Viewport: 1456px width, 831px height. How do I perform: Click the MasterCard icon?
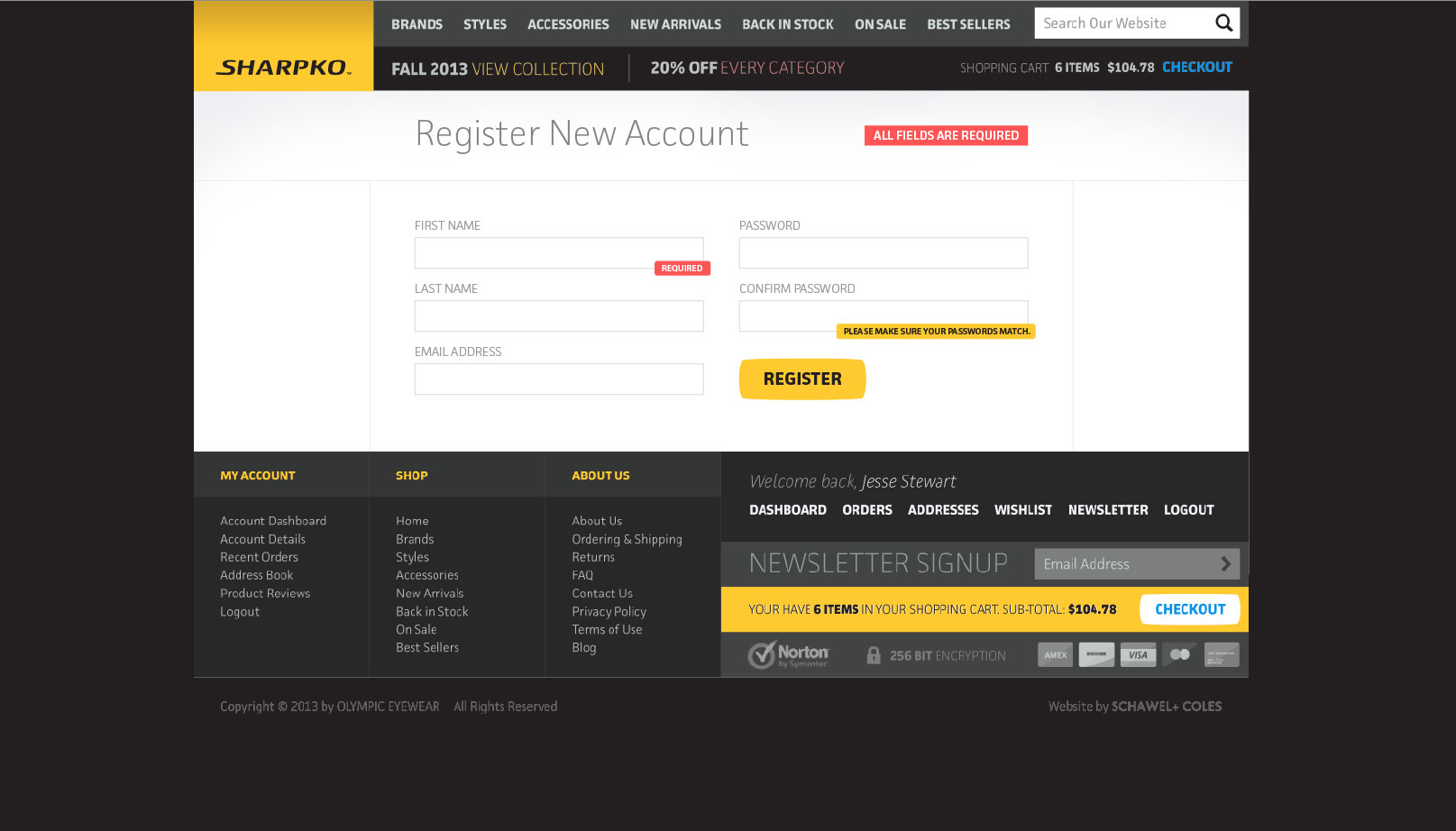click(x=1179, y=655)
